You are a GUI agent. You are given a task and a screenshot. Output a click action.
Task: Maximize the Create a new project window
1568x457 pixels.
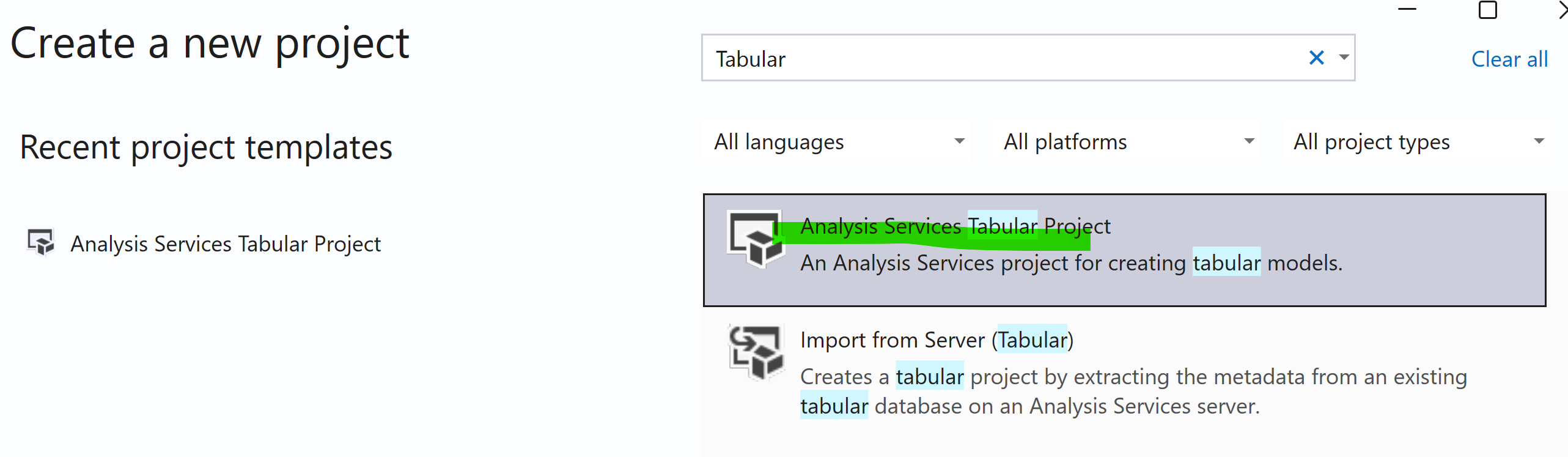pyautogui.click(x=1487, y=10)
